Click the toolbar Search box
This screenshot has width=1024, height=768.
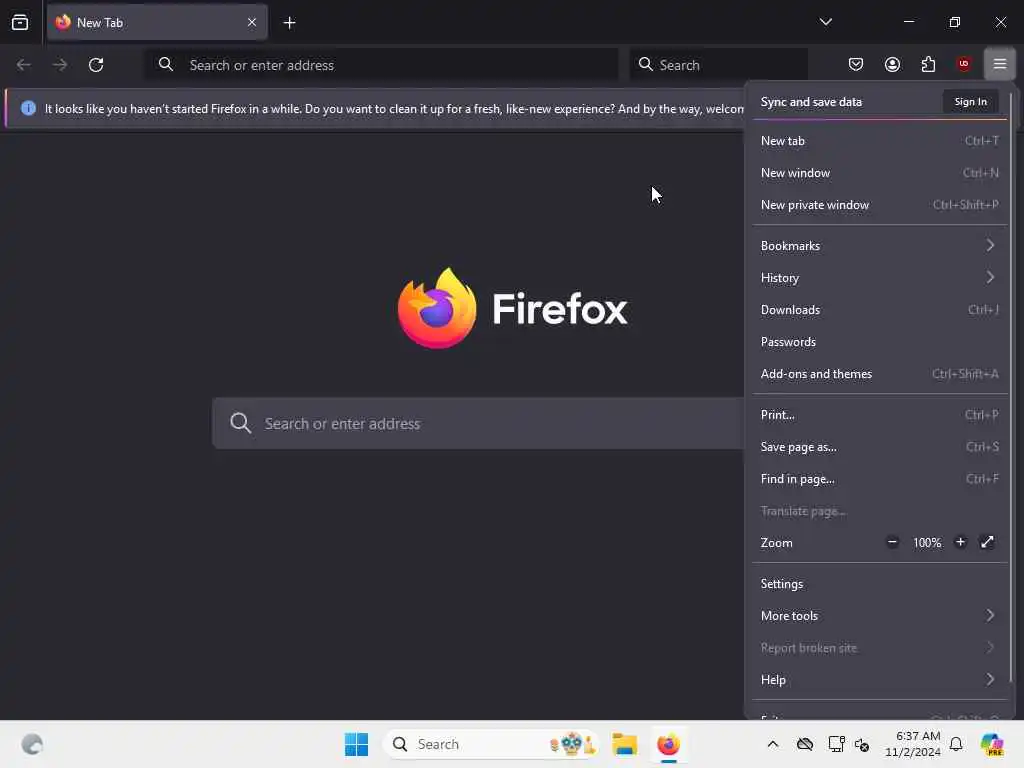718,65
